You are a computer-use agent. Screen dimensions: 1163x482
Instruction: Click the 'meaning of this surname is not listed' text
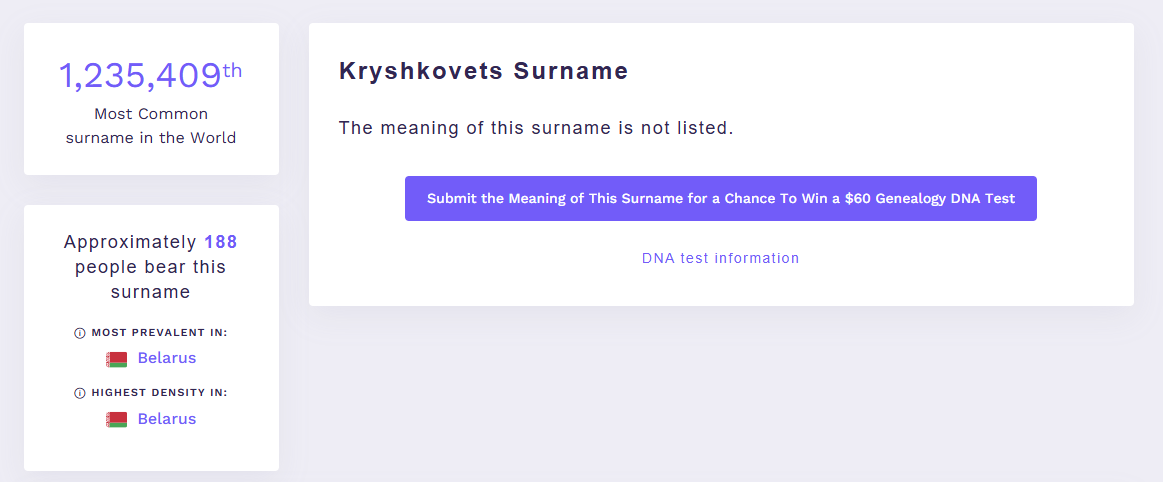pos(536,128)
